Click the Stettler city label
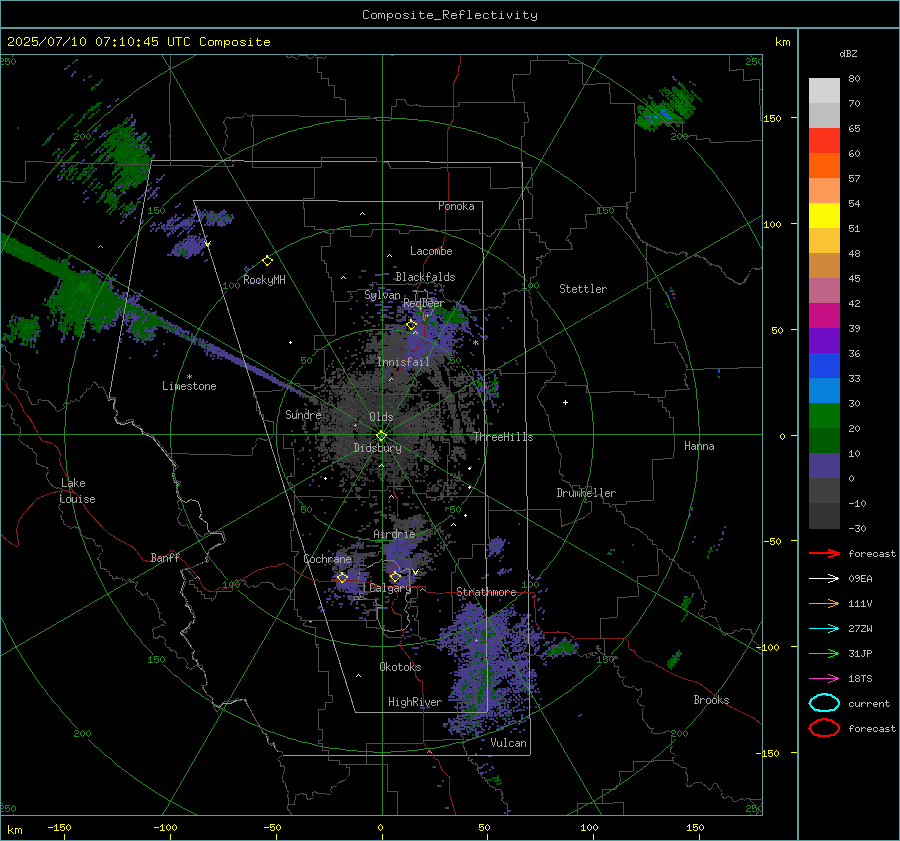 [583, 289]
